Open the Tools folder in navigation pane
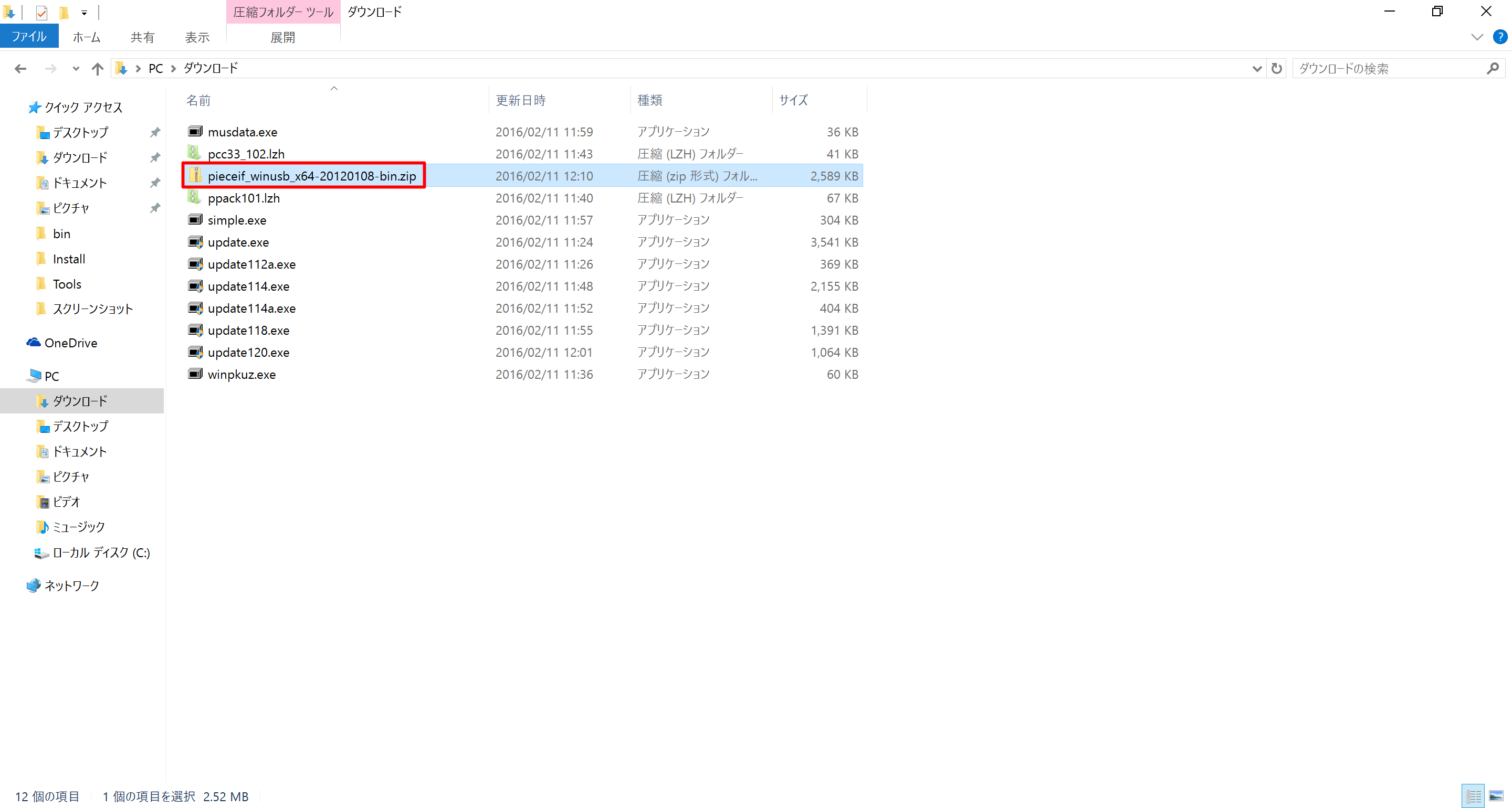1512x808 pixels. 67,284
